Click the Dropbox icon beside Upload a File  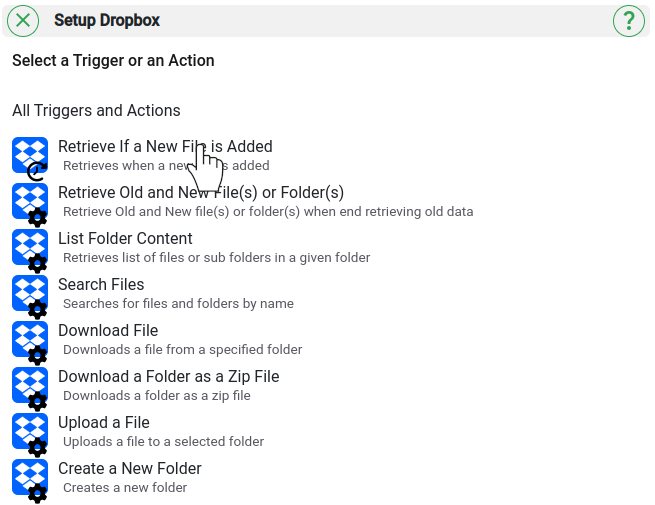click(30, 431)
